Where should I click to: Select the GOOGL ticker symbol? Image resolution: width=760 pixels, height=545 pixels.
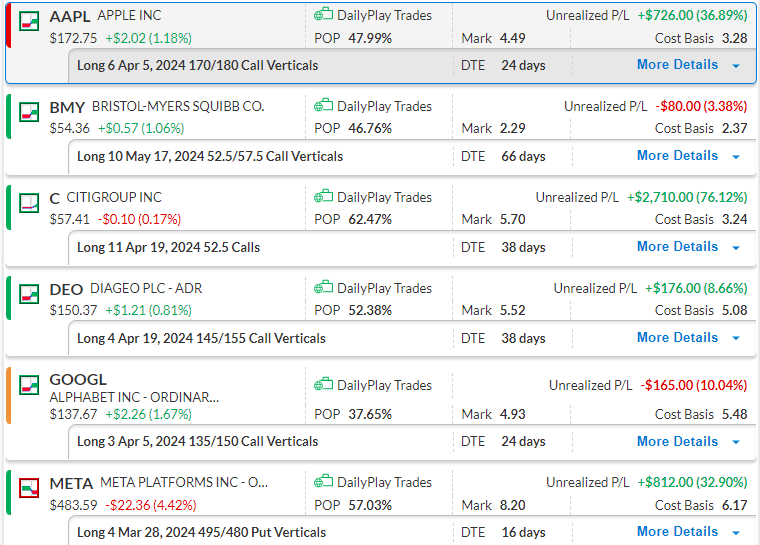coord(78,380)
